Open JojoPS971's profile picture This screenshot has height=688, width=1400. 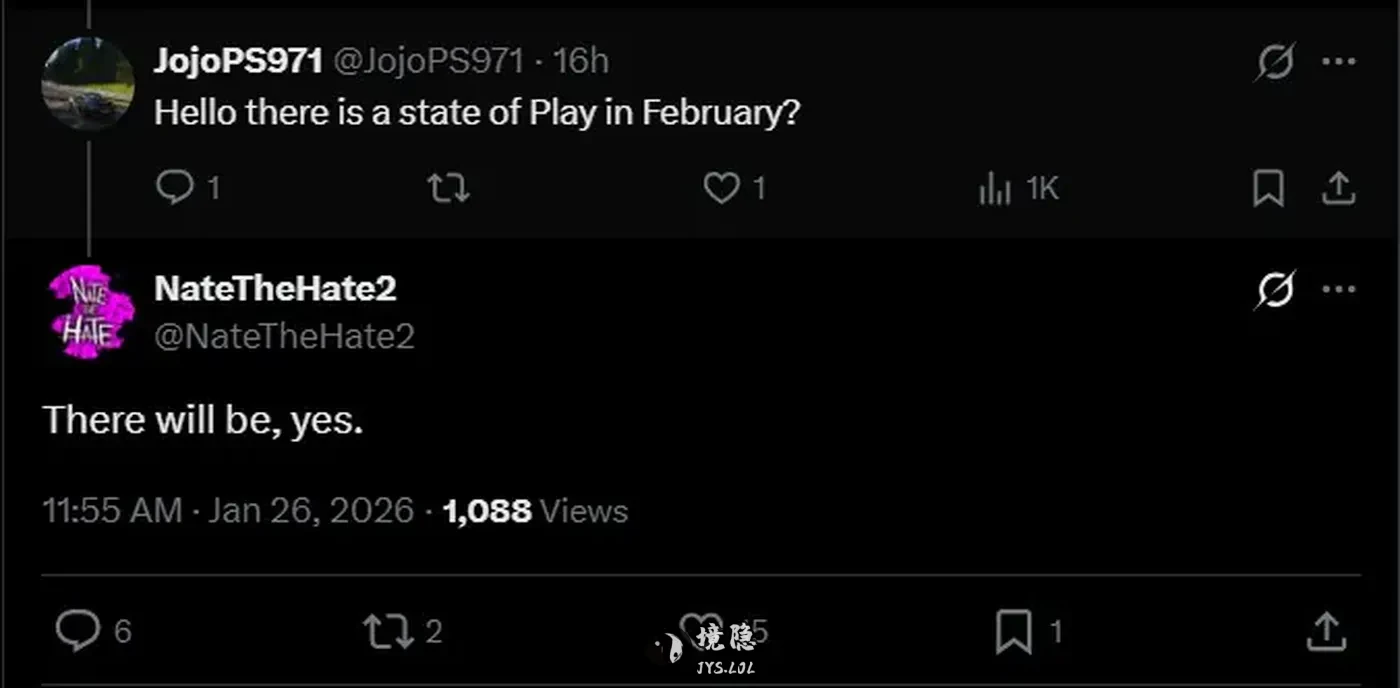click(88, 84)
